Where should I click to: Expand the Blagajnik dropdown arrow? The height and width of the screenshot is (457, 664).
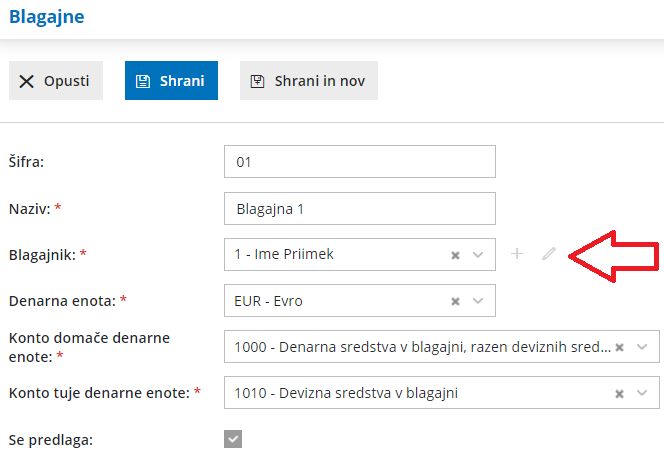478,255
